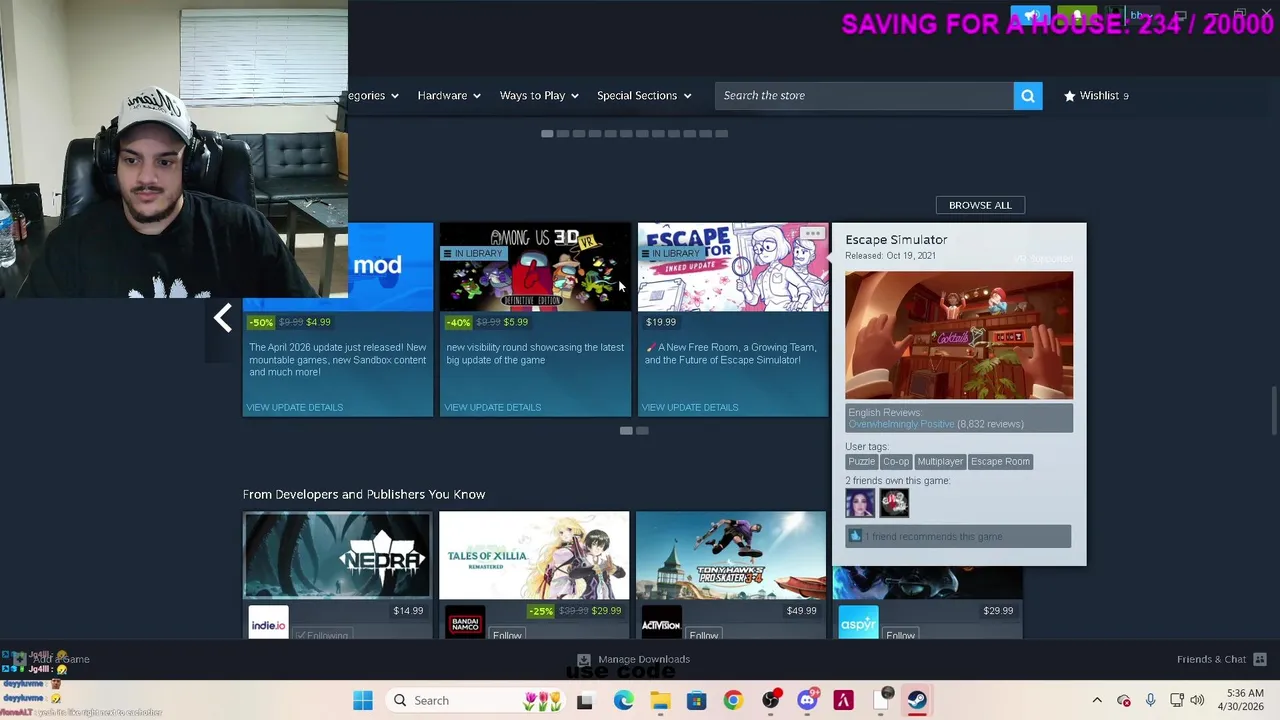Open the first friend's avatar in Escape Simulator popup
Image resolution: width=1280 pixels, height=720 pixels.
859,502
